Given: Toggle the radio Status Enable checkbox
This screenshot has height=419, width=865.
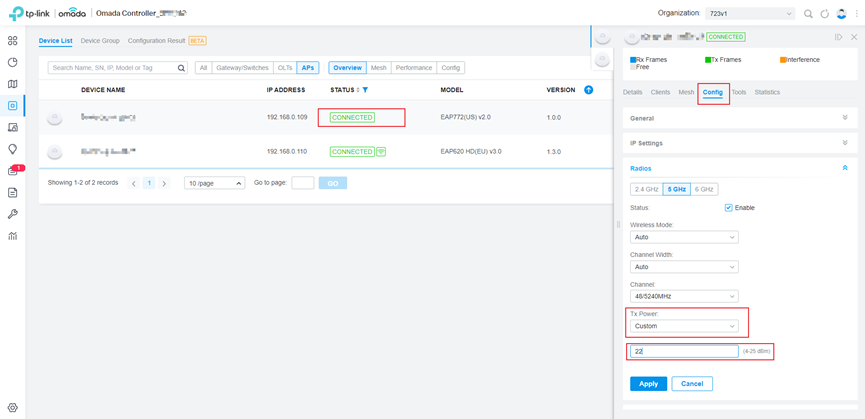Looking at the screenshot, I should 728,208.
